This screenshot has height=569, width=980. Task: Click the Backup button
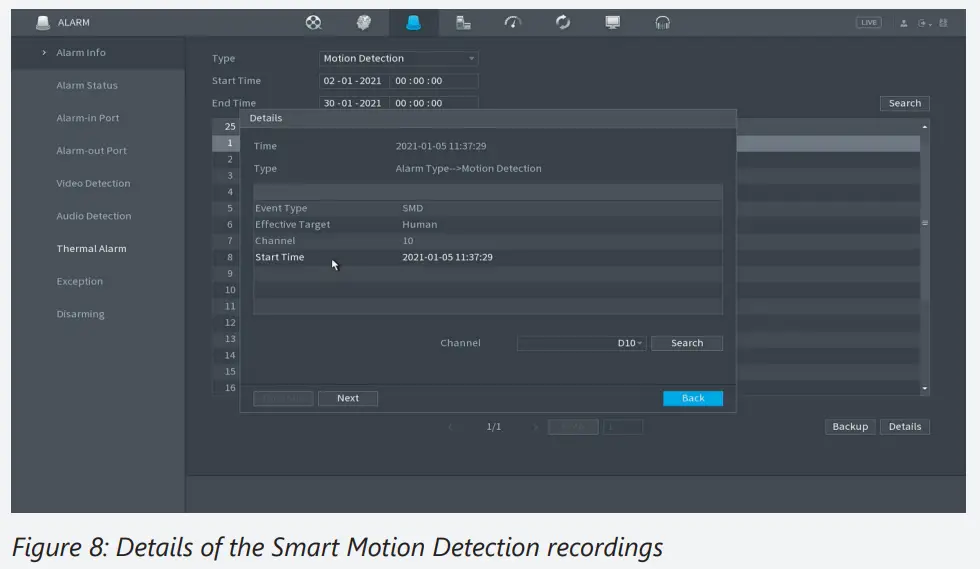pos(850,427)
